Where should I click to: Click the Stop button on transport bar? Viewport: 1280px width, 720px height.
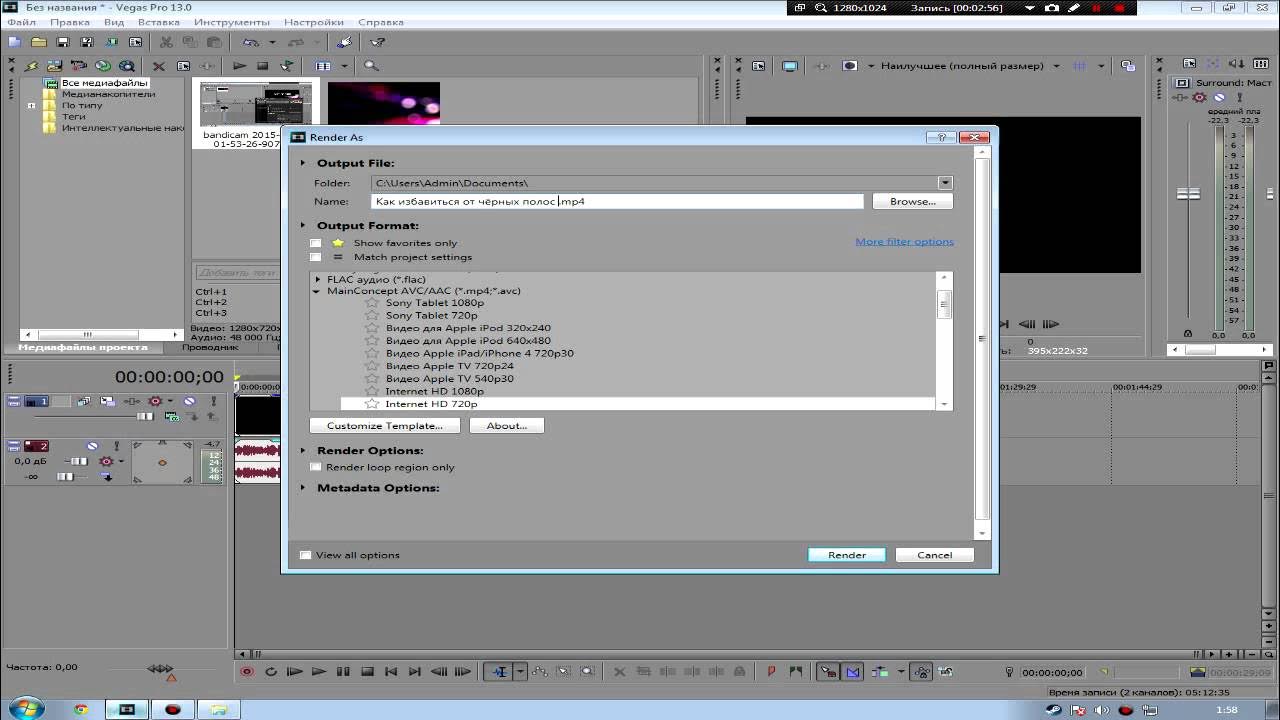pos(367,672)
